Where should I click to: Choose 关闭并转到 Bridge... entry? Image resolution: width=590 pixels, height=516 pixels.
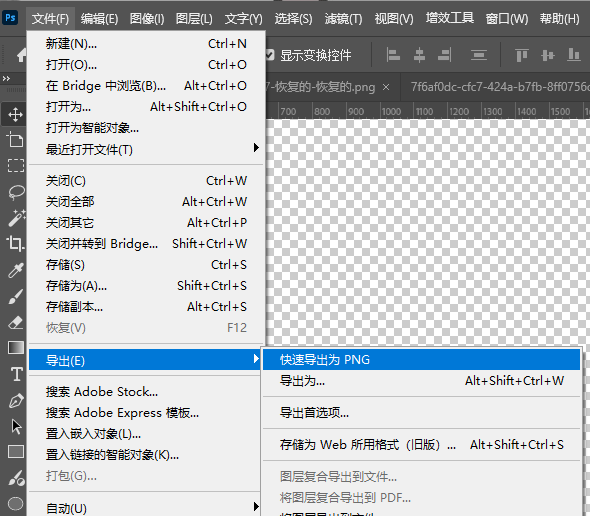(x=146, y=244)
